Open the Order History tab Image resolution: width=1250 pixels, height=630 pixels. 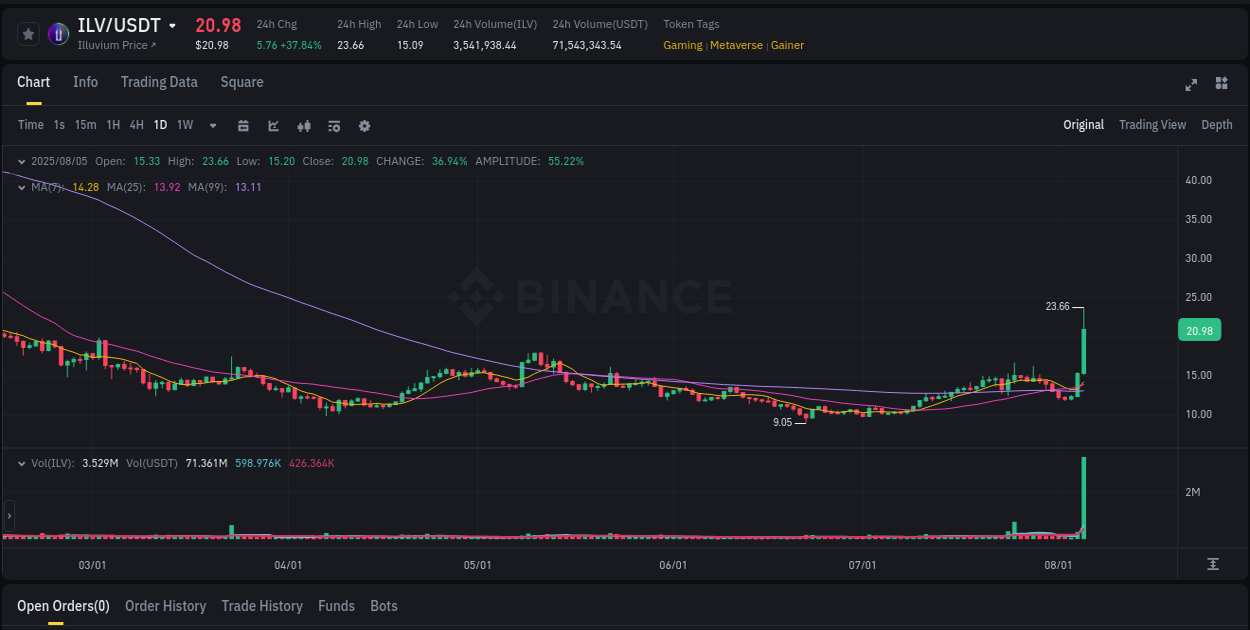(x=165, y=606)
